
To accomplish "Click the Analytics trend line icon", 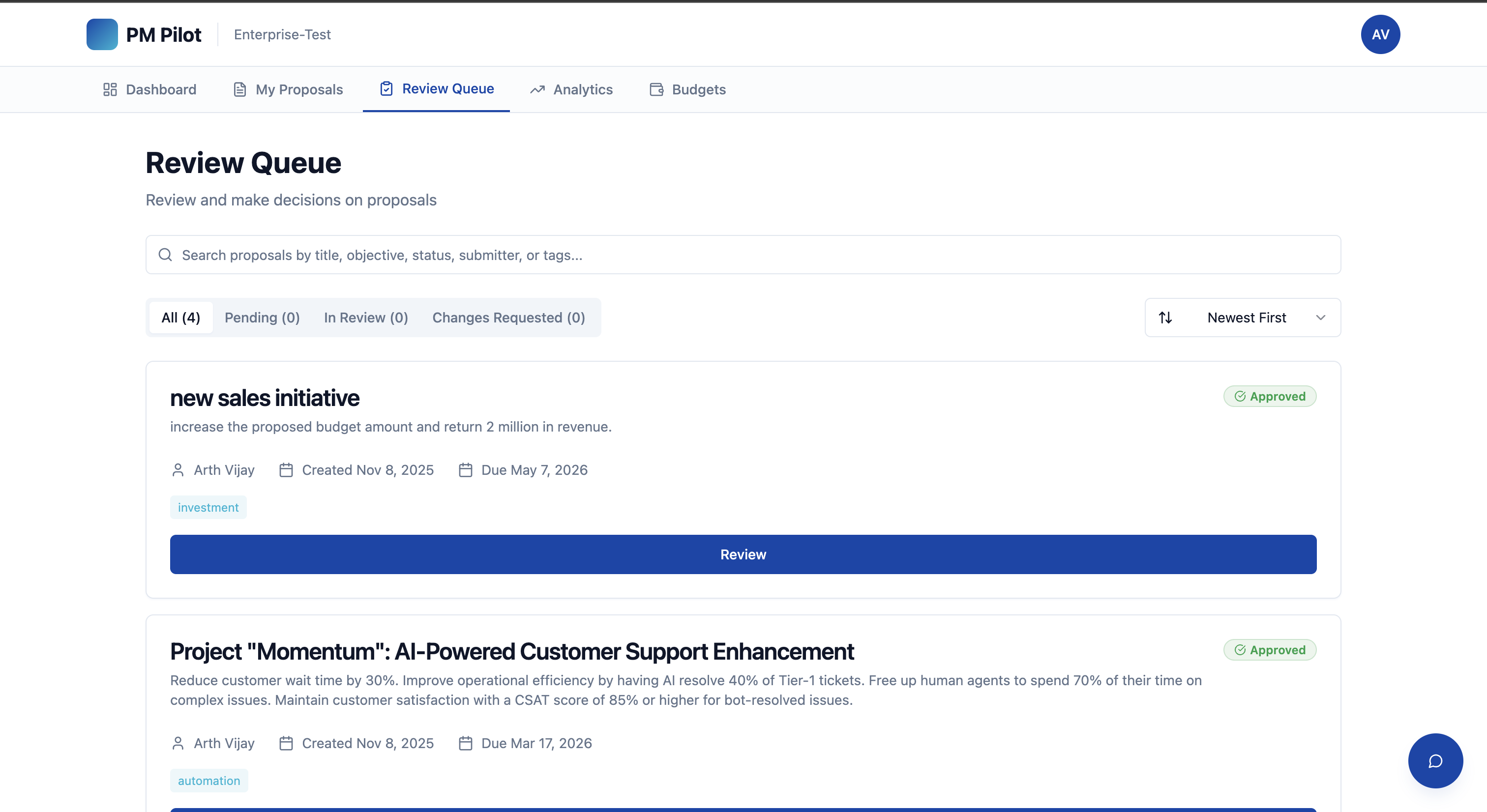I will pos(537,89).
